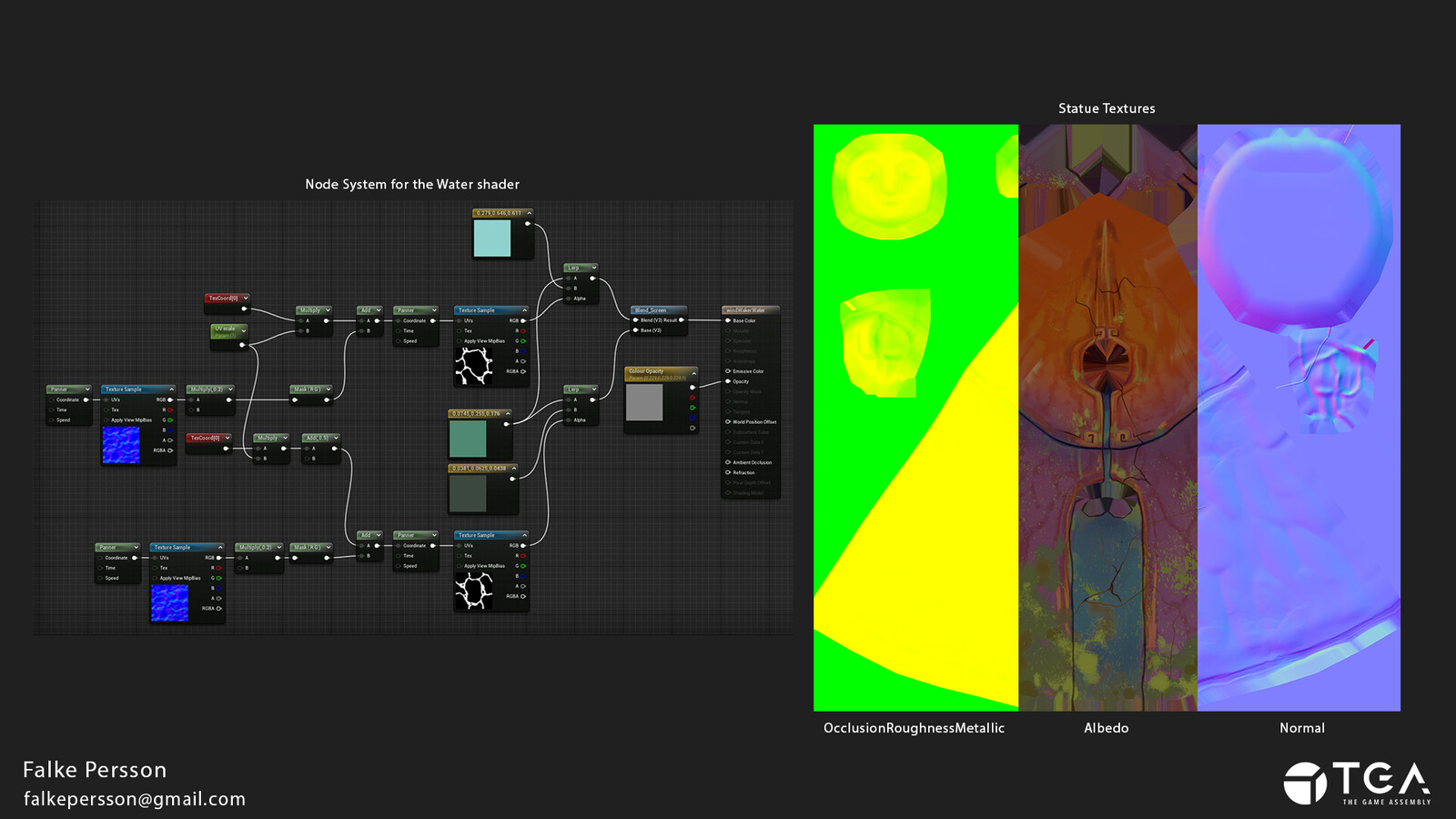Click the Opacity input pin

coord(728,381)
